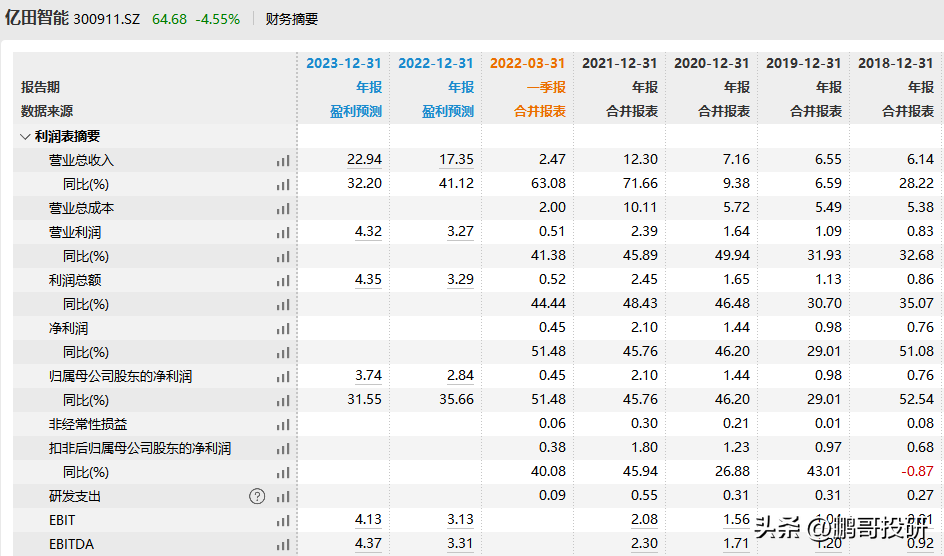This screenshot has width=944, height=556.
Task: Open chart icon for EBITDA row
Action: click(x=283, y=545)
